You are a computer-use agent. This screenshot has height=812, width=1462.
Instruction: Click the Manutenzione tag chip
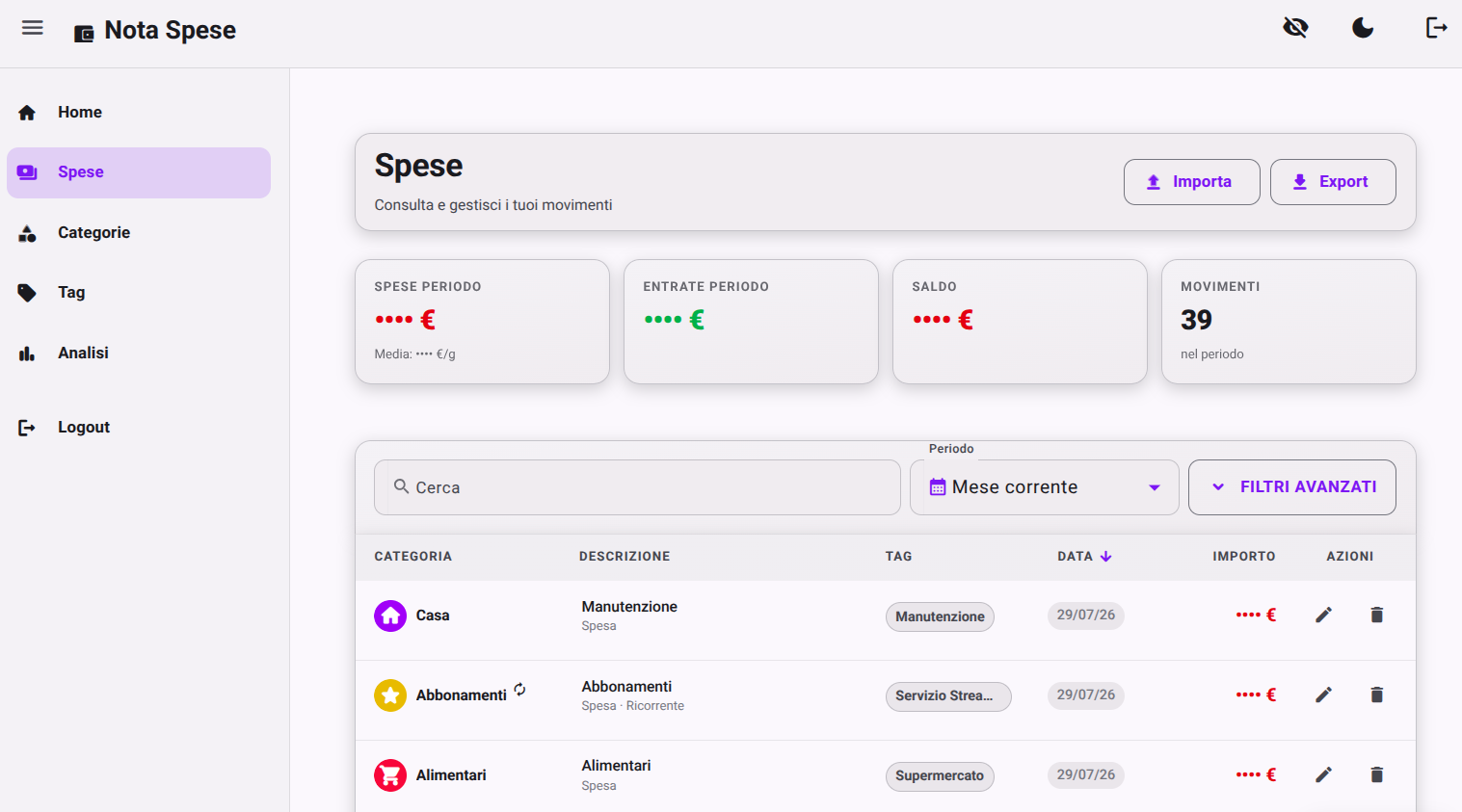tap(940, 616)
